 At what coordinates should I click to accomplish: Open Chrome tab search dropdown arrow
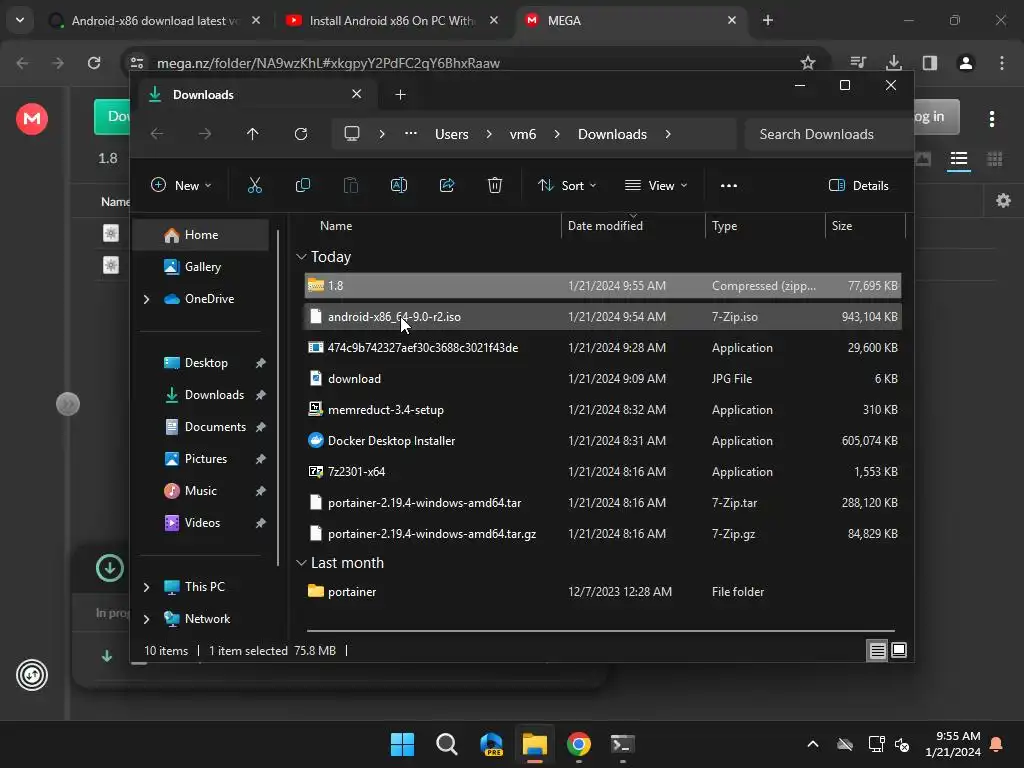(x=20, y=20)
